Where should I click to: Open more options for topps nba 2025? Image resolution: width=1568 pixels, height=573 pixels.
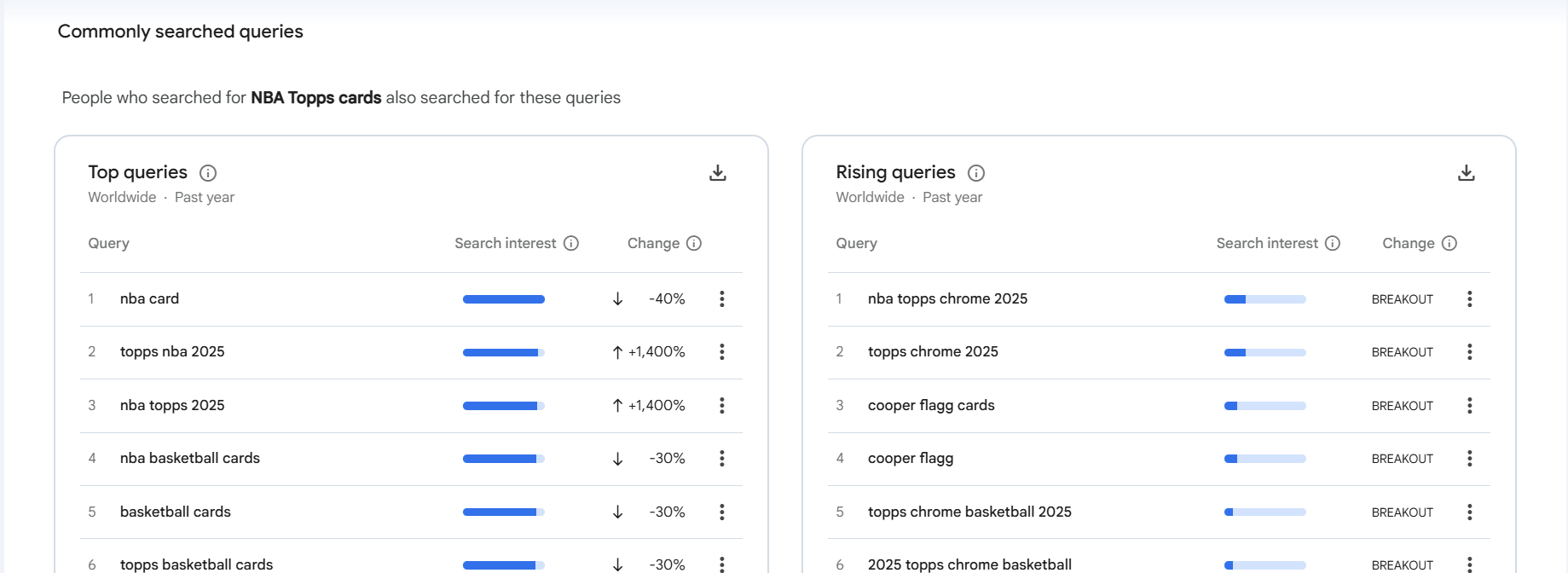point(722,351)
